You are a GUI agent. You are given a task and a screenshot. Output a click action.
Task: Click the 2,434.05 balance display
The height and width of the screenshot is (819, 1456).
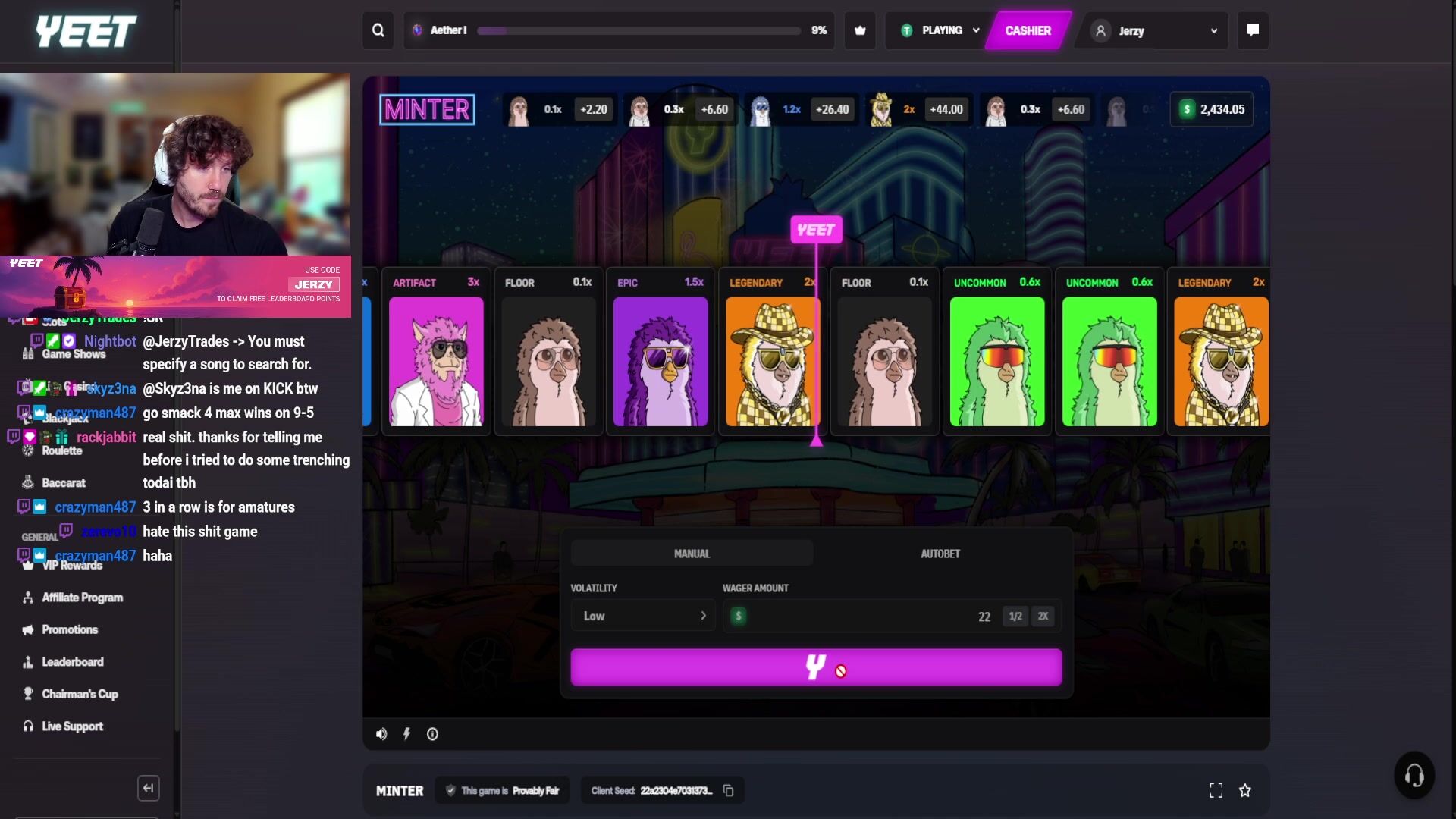pos(1211,109)
